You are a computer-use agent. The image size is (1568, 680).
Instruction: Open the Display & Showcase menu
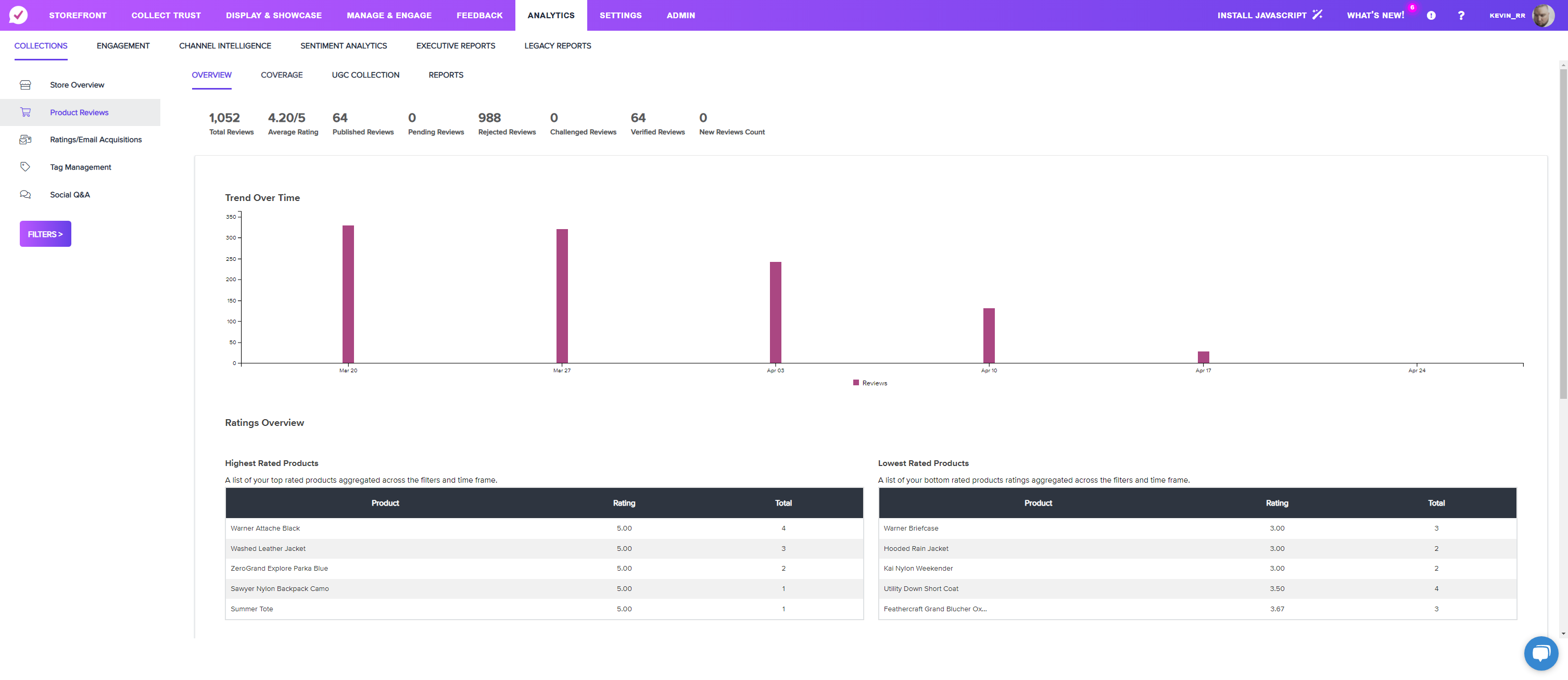pyautogui.click(x=274, y=15)
